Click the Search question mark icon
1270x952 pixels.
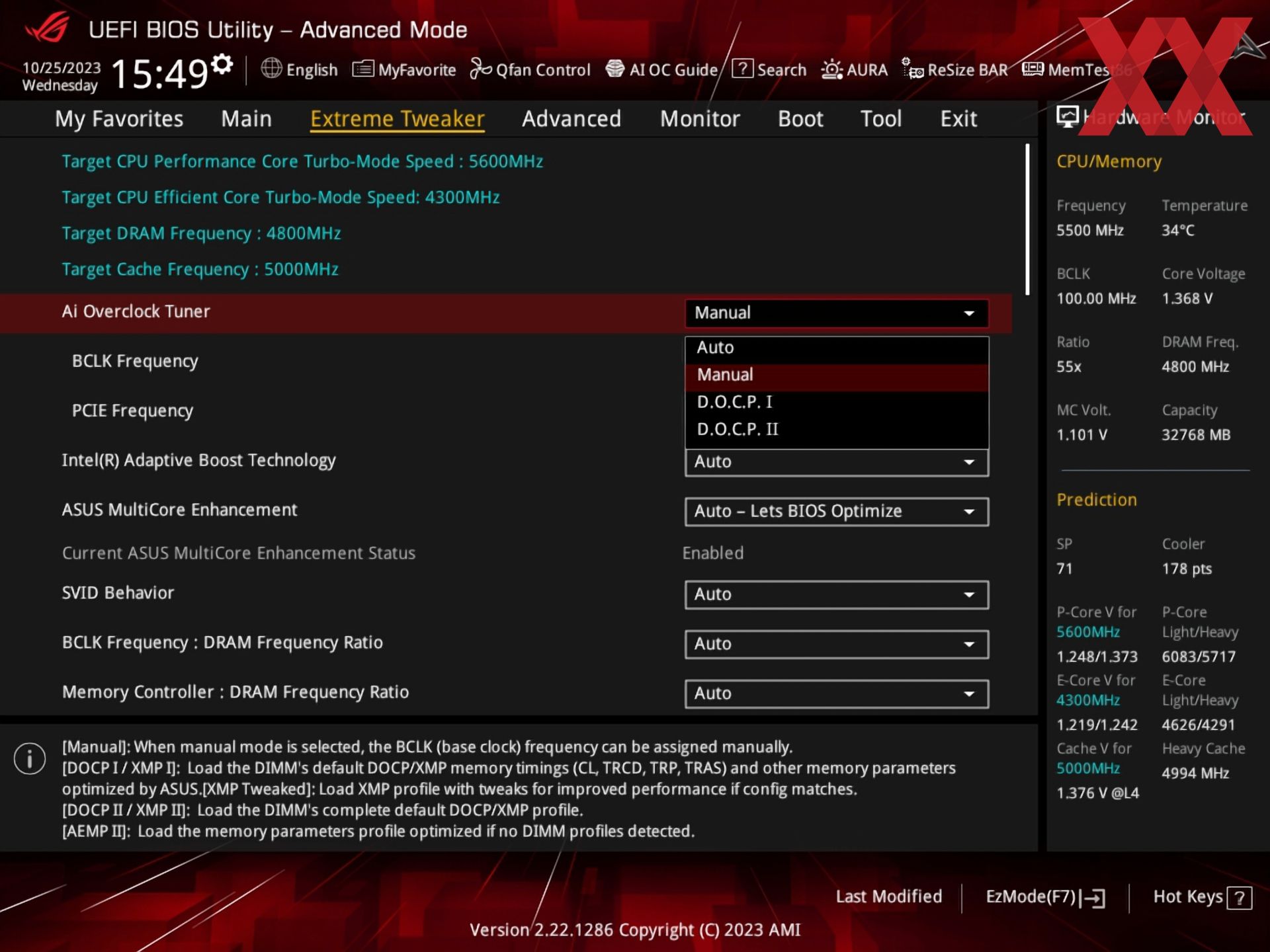(742, 68)
